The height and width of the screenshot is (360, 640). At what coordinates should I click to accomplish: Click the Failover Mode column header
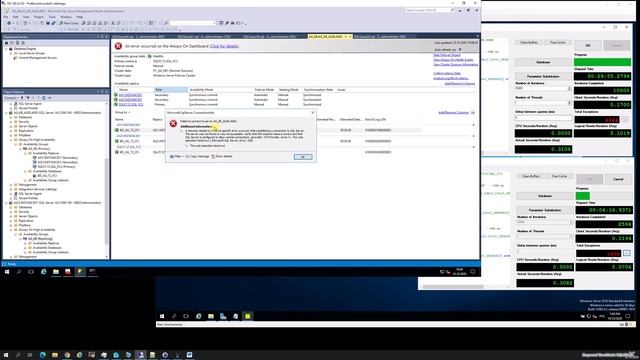pyautogui.click(x=264, y=89)
